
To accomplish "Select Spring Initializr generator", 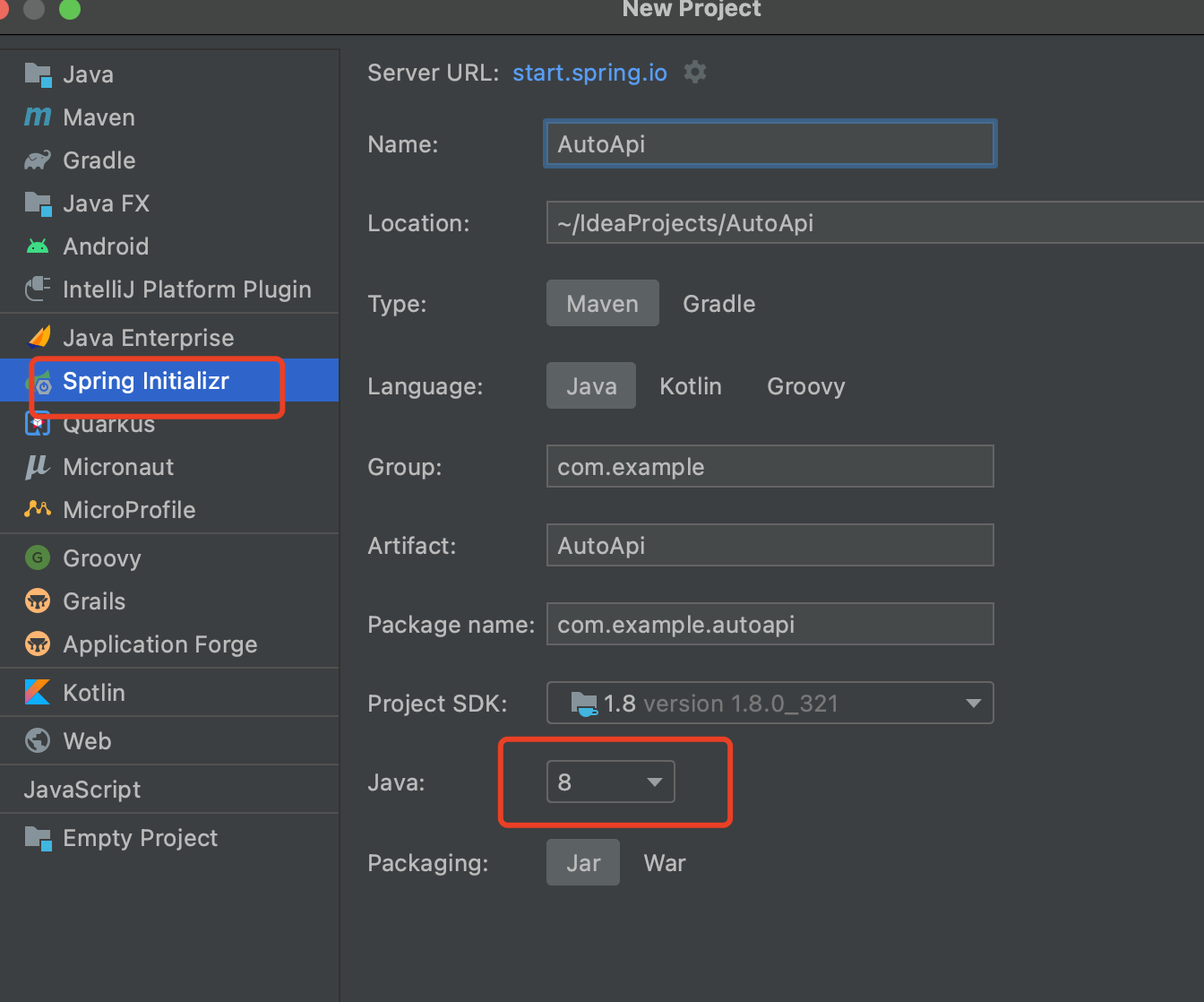I will (x=169, y=380).
